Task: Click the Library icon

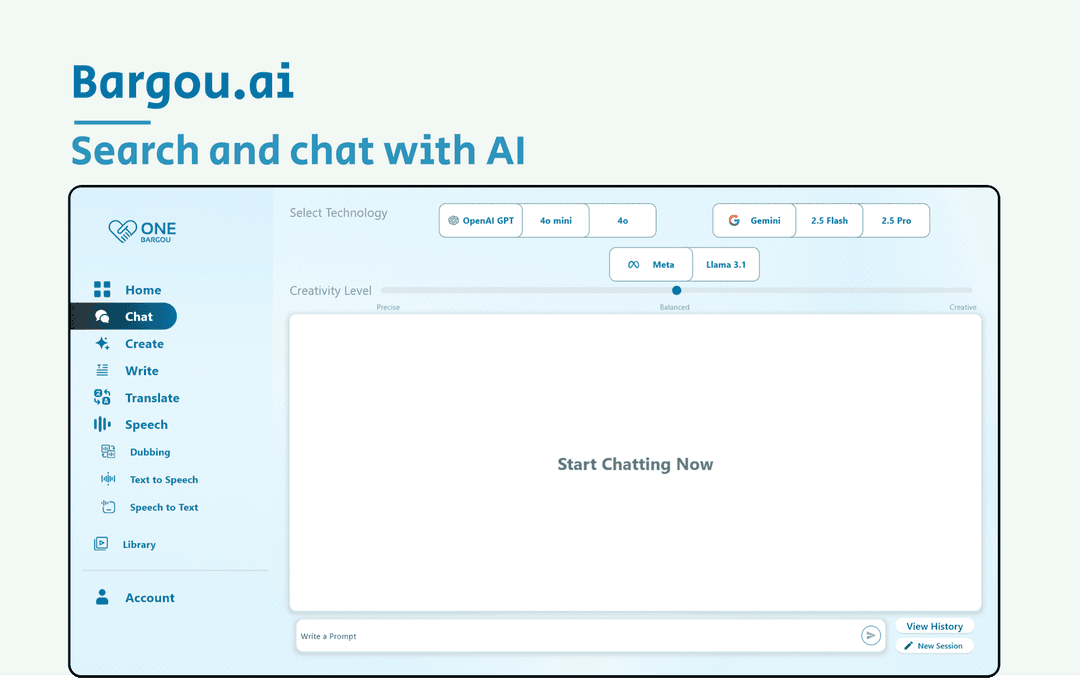Action: click(x=101, y=544)
